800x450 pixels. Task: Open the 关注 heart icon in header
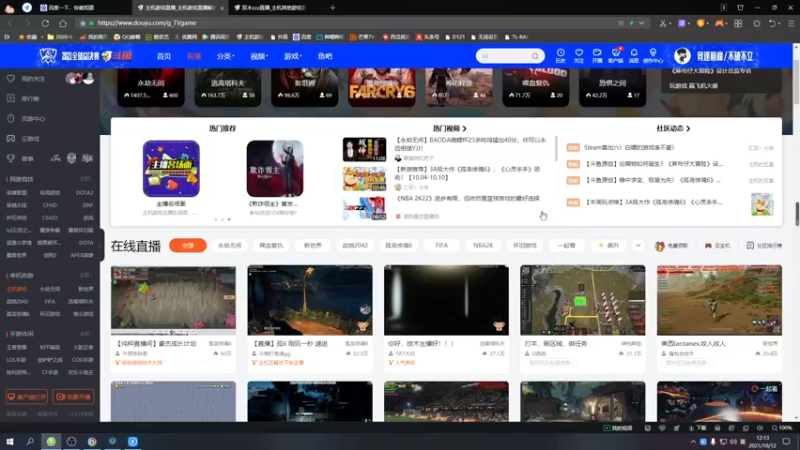pos(579,56)
